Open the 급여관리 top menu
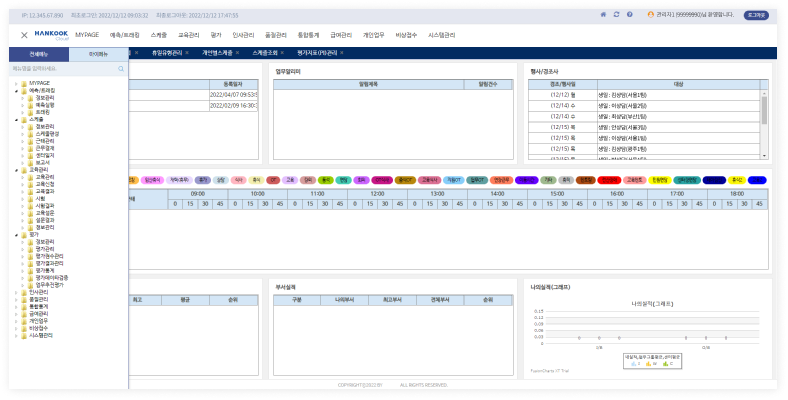Image resolution: width=788 pixels, height=400 pixels. (342, 34)
